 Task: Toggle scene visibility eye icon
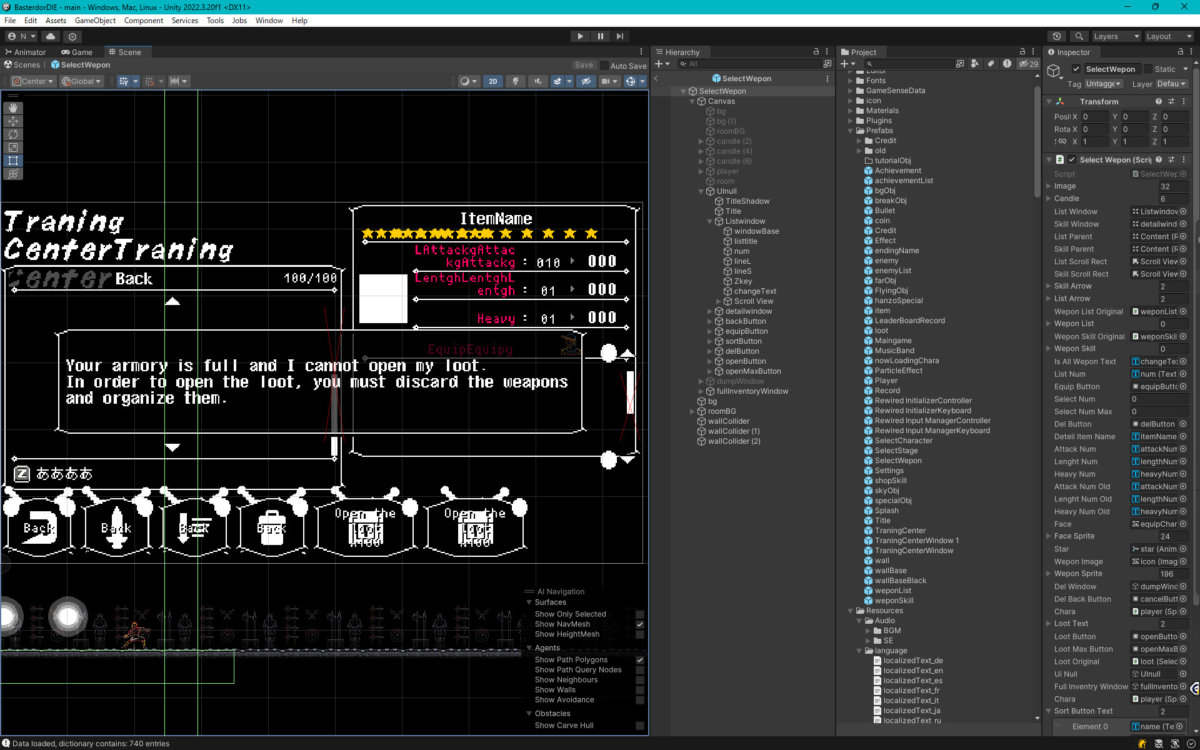pyautogui.click(x=586, y=81)
